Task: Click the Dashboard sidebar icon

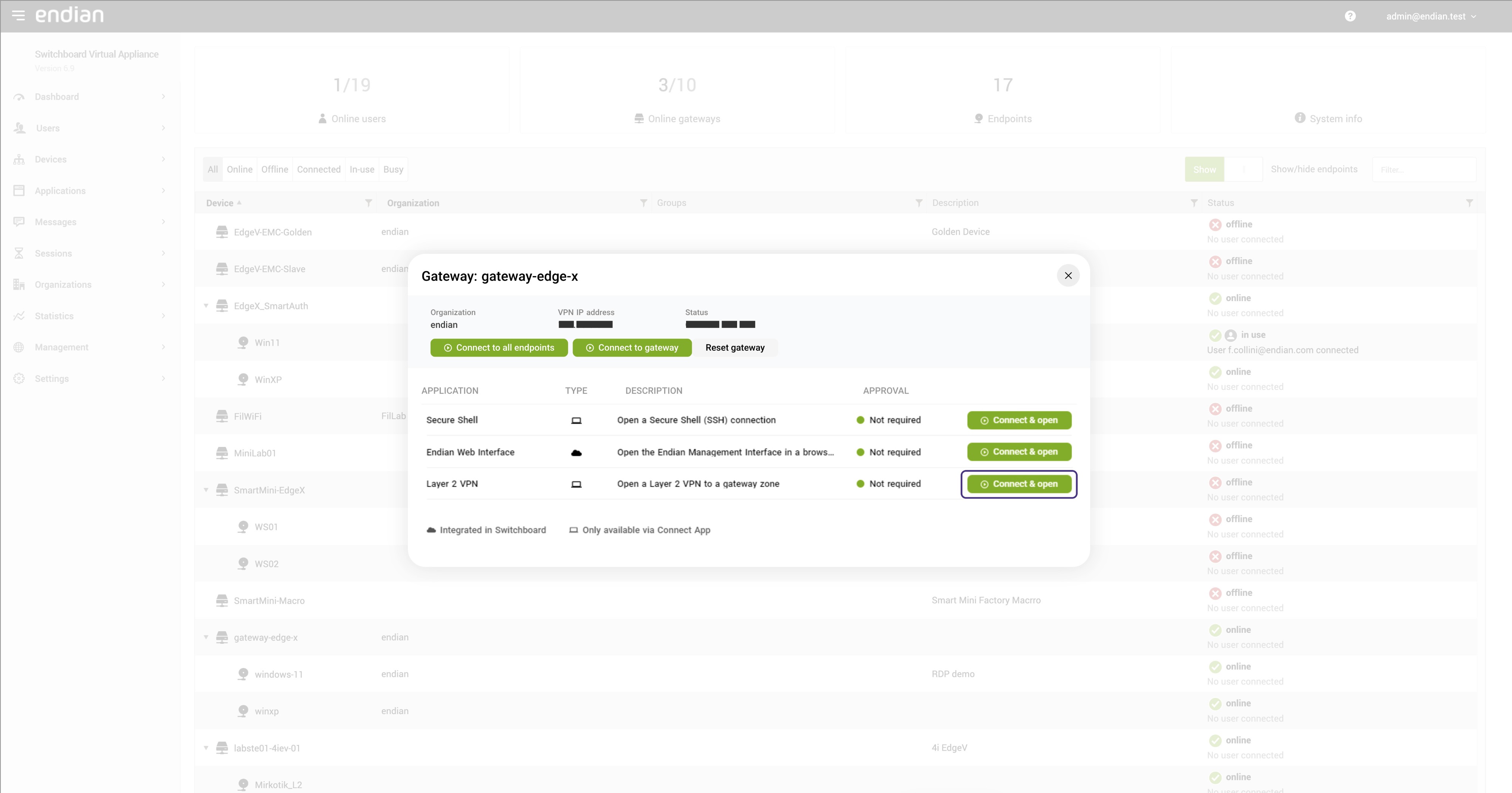Action: [x=19, y=97]
